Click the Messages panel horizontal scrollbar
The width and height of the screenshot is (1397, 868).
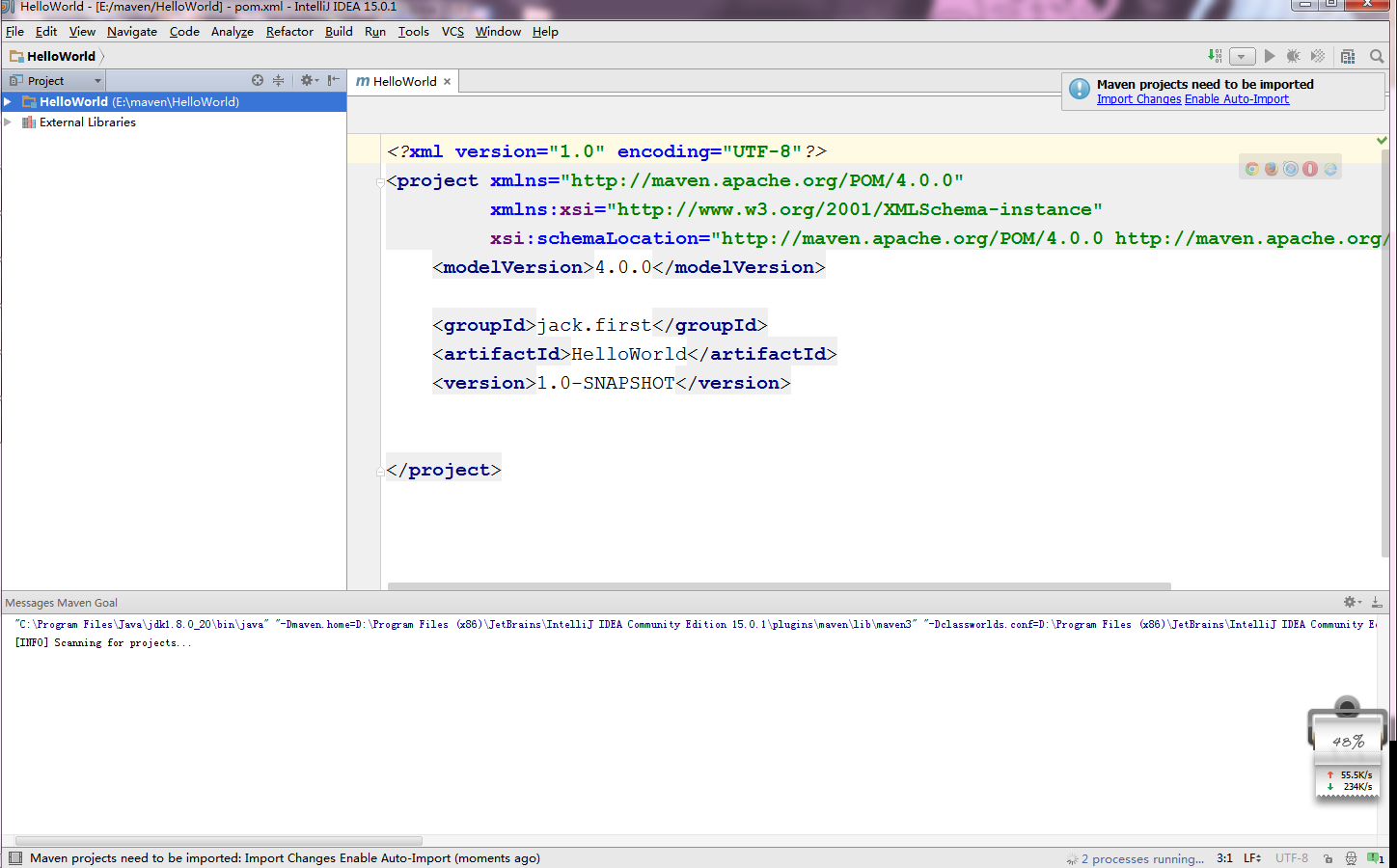219,840
